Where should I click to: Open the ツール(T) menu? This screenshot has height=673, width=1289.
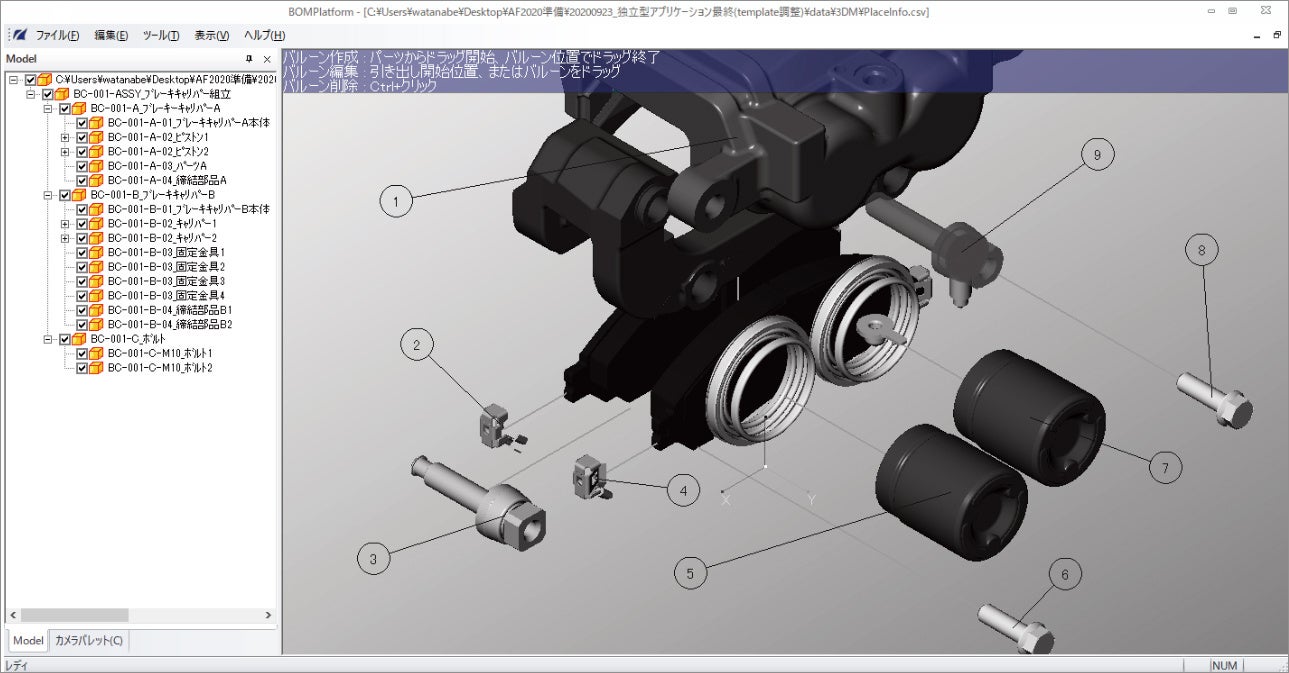tap(161, 35)
